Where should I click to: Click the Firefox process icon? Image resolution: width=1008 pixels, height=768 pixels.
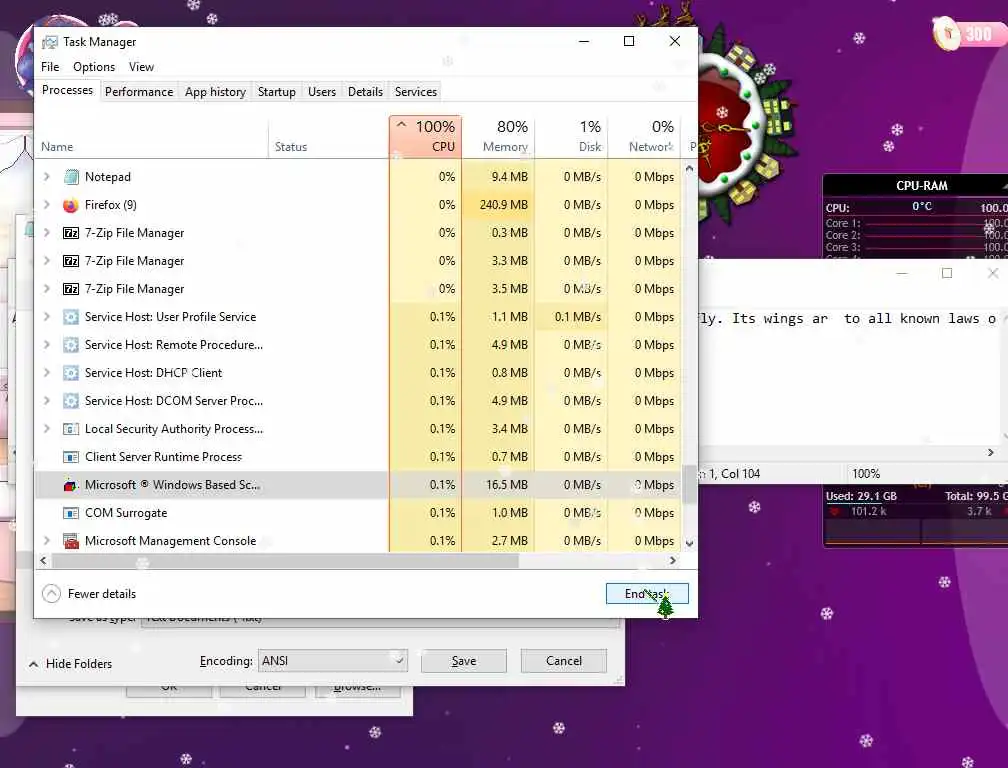point(71,205)
